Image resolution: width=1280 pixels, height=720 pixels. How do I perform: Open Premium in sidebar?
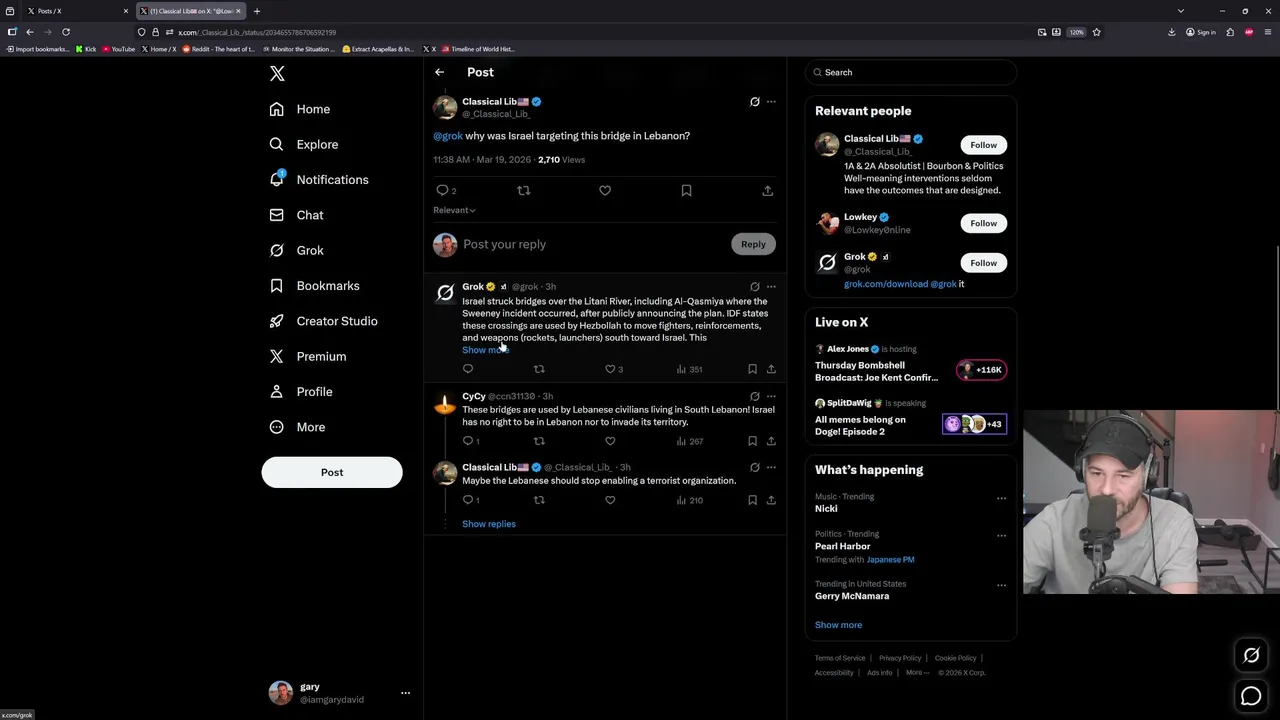pyautogui.click(x=308, y=356)
